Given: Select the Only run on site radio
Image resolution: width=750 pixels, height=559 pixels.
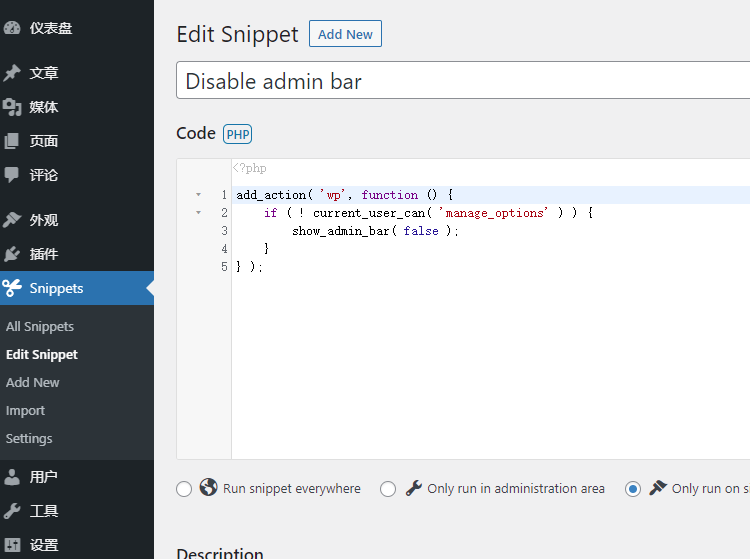Looking at the screenshot, I should coord(632,489).
